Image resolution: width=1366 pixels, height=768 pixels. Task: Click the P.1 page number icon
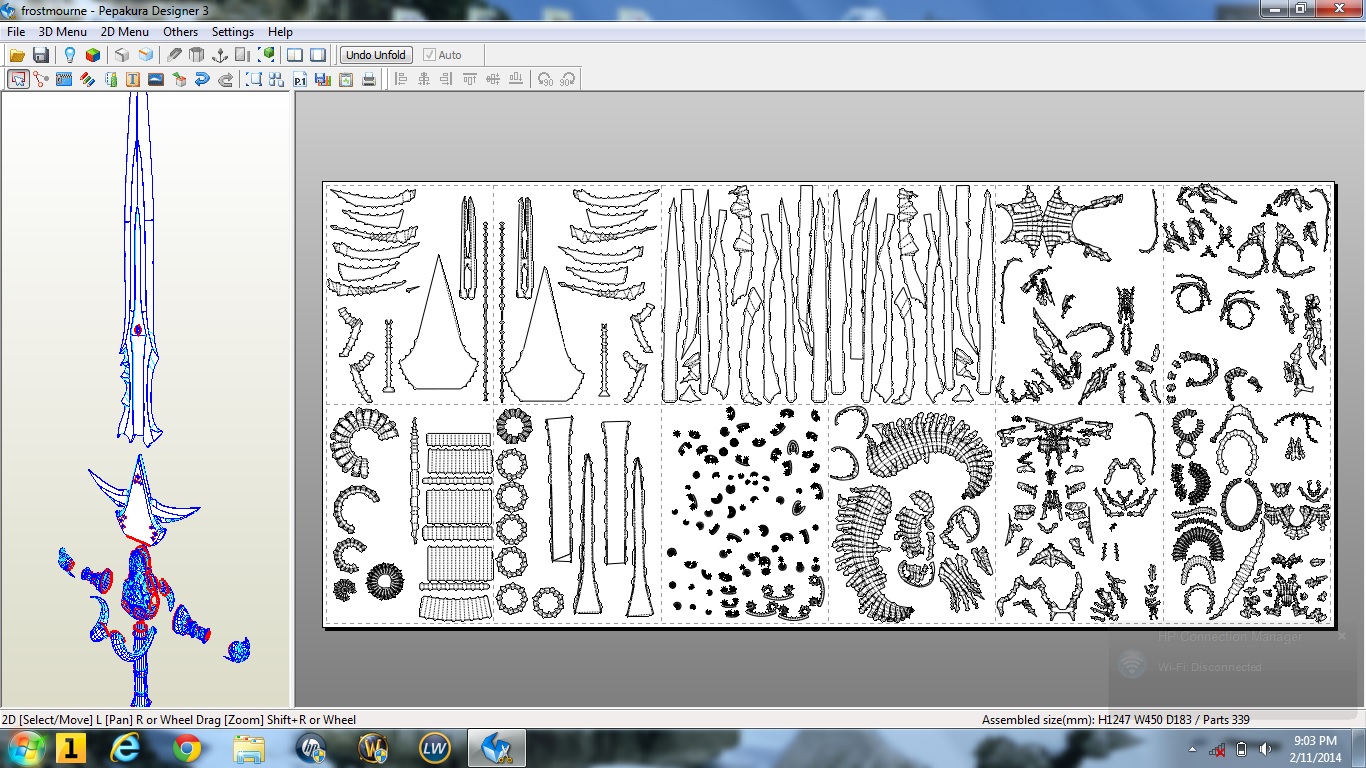300,79
